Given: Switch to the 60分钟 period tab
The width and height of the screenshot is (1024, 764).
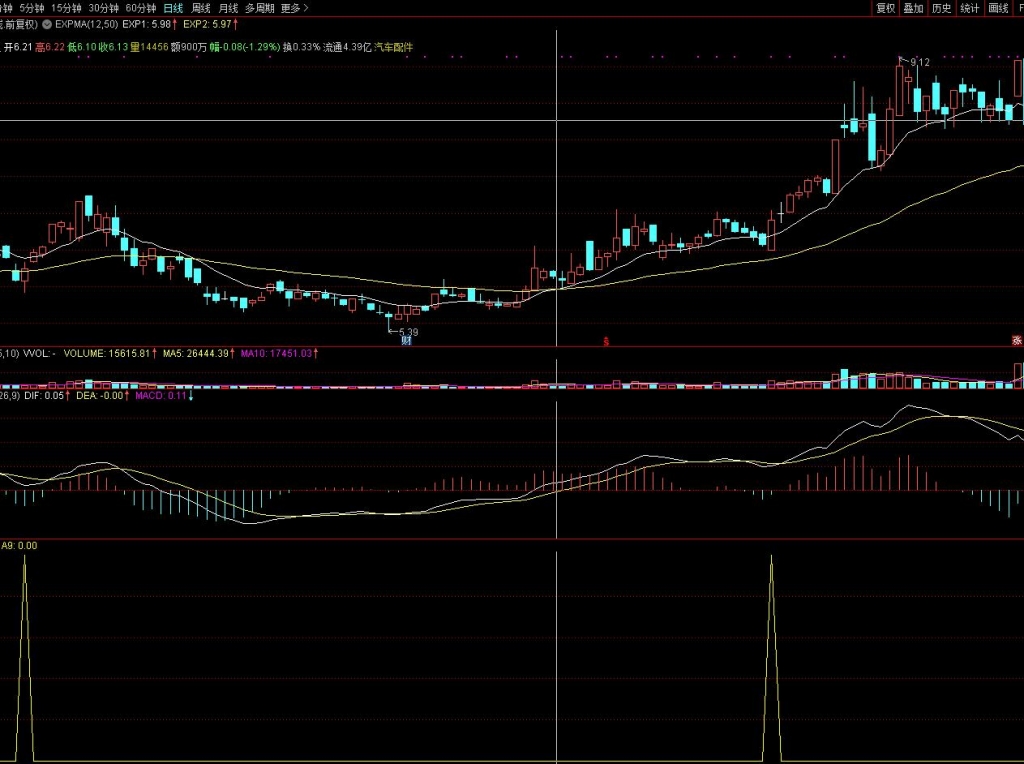Looking at the screenshot, I should tap(140, 8).
